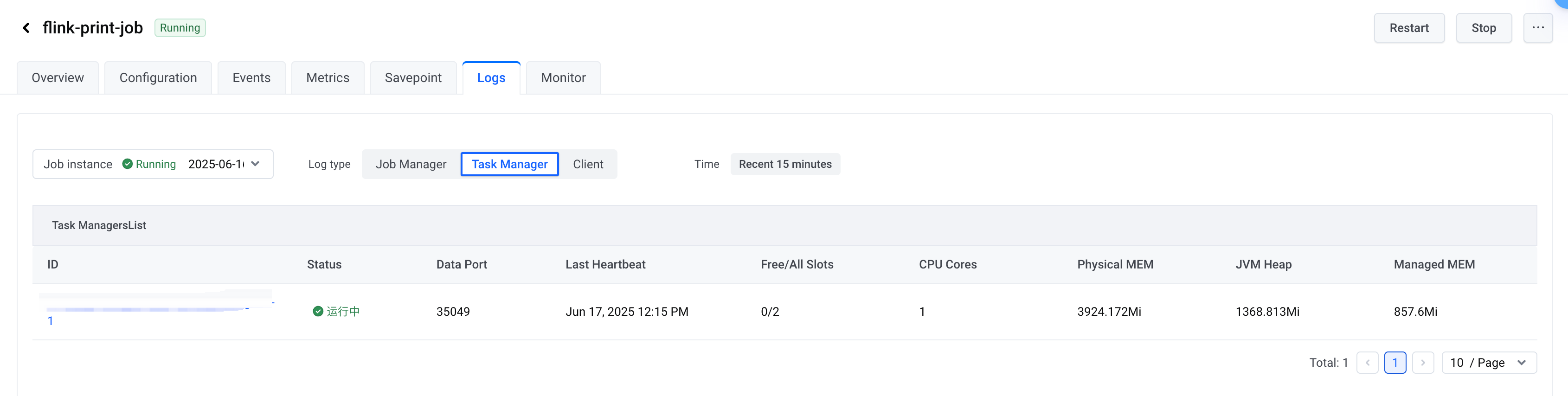The width and height of the screenshot is (1568, 396).
Task: Go to previous page arrow in pagination
Action: click(1367, 363)
